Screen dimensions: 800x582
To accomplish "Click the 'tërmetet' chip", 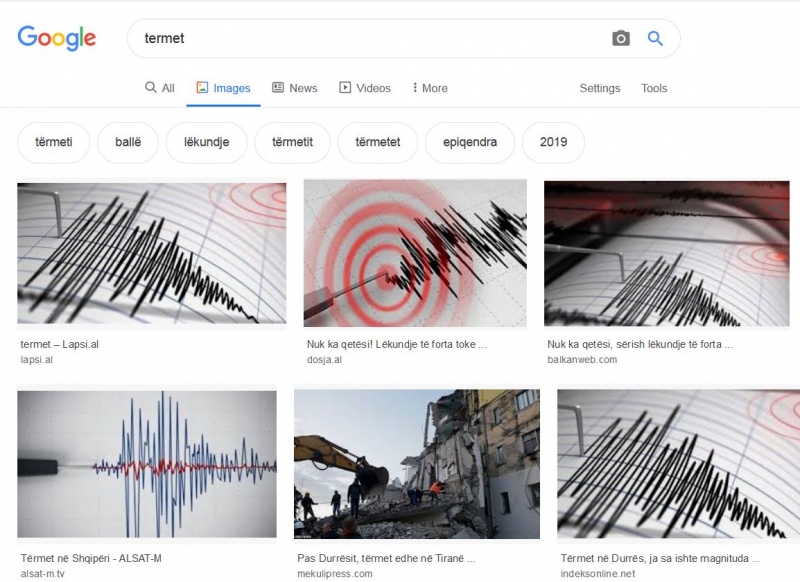I will [x=378, y=142].
